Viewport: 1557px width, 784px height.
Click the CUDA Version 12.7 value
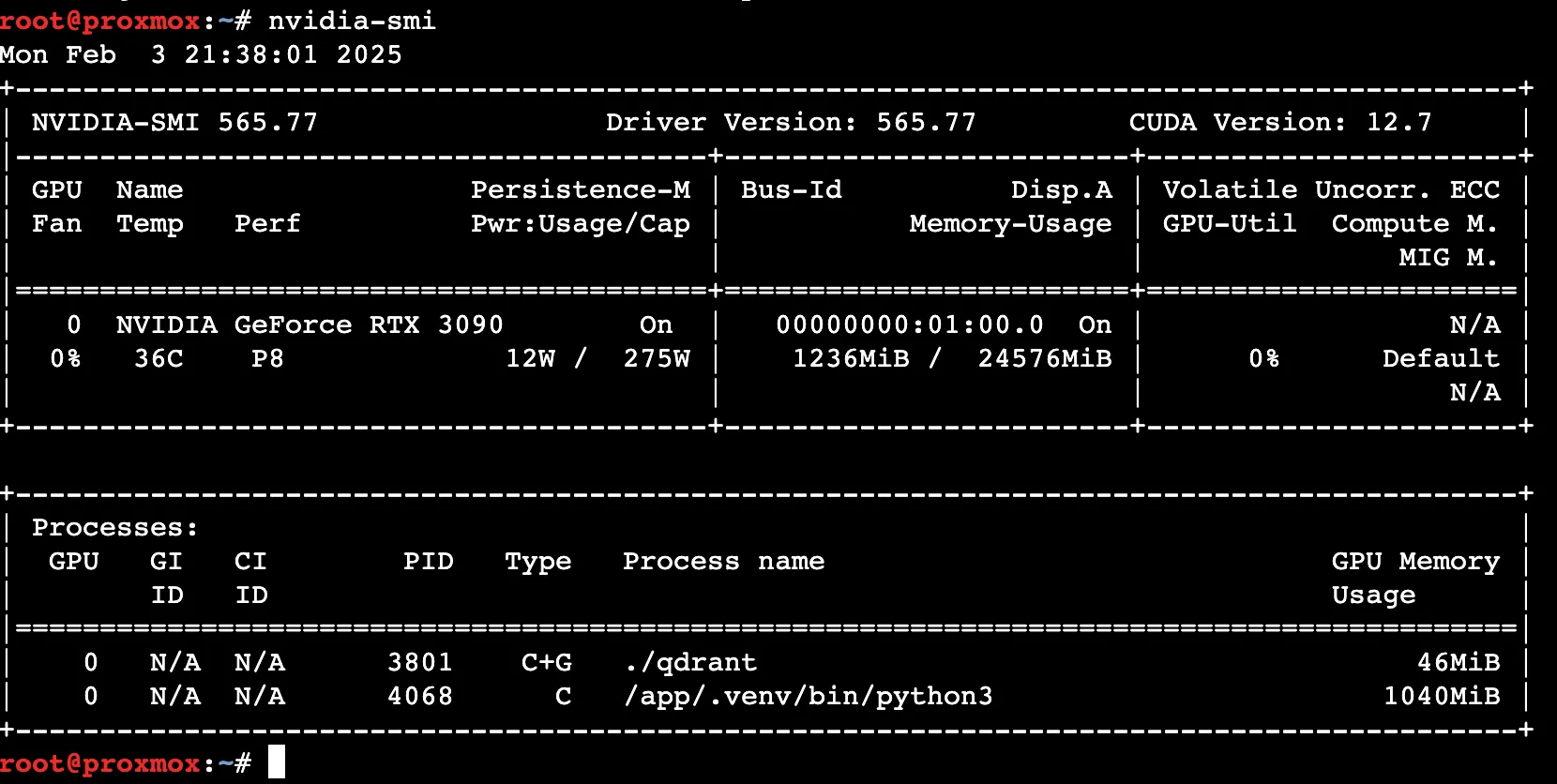pyautogui.click(x=1398, y=122)
